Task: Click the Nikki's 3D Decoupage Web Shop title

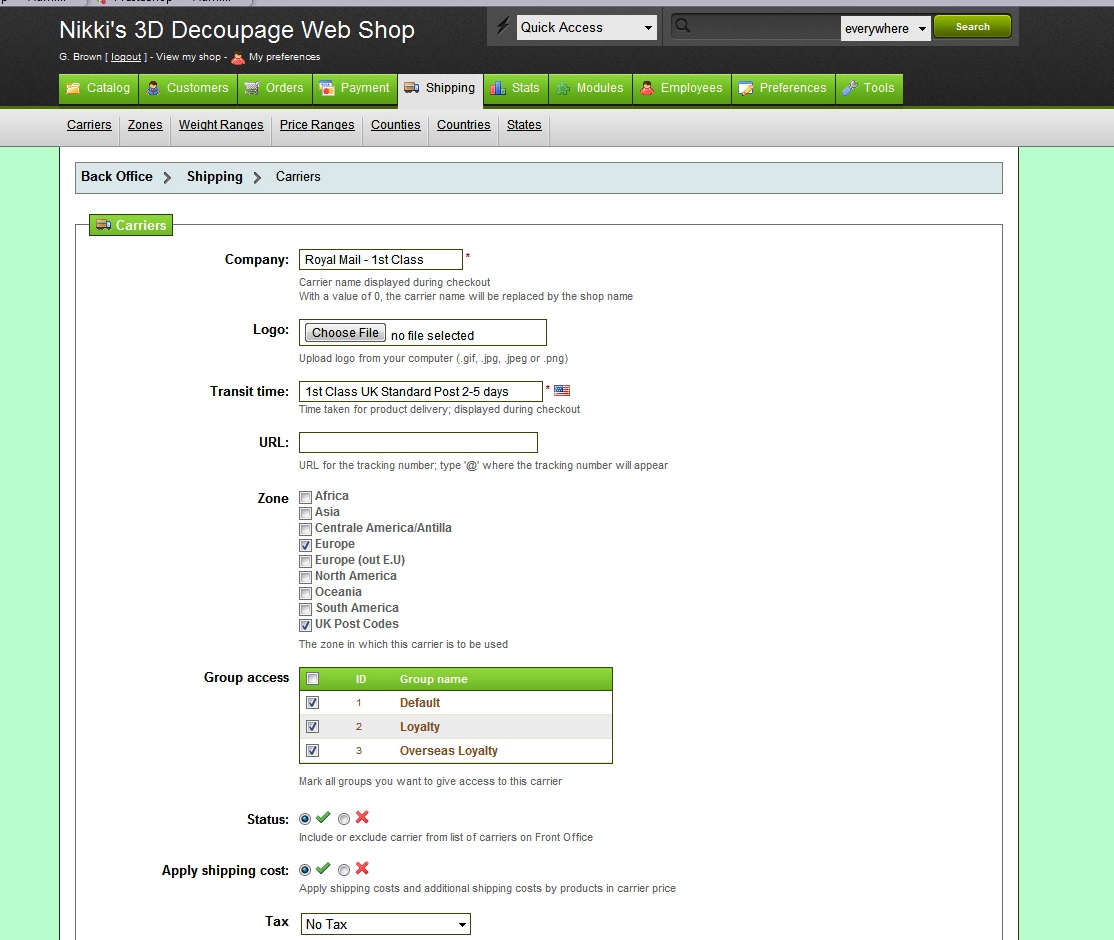Action: point(237,30)
